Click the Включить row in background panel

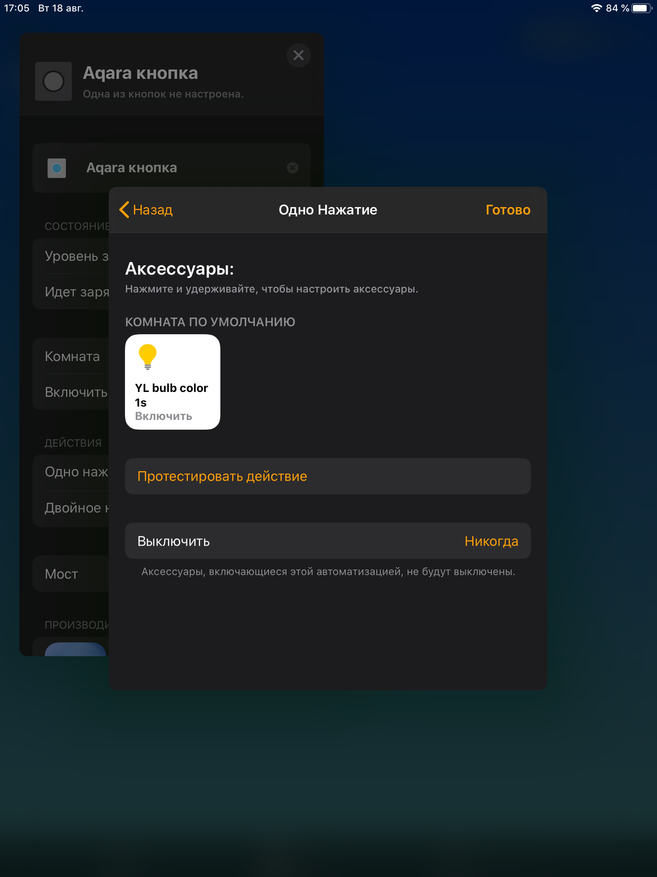coord(71,392)
